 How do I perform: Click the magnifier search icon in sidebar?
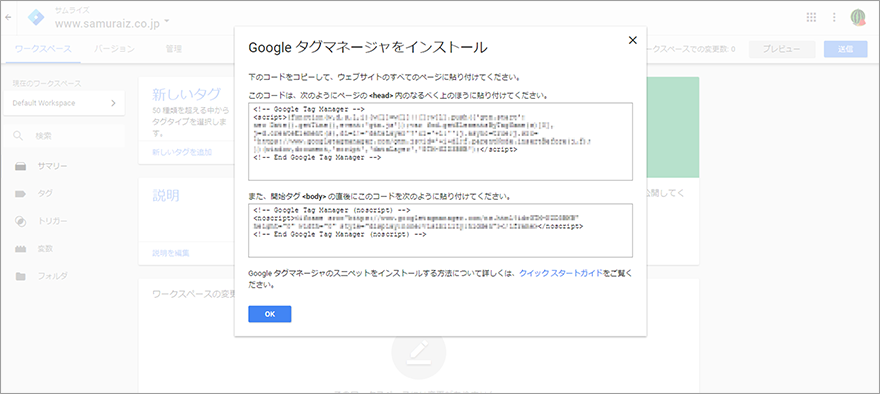pos(19,136)
